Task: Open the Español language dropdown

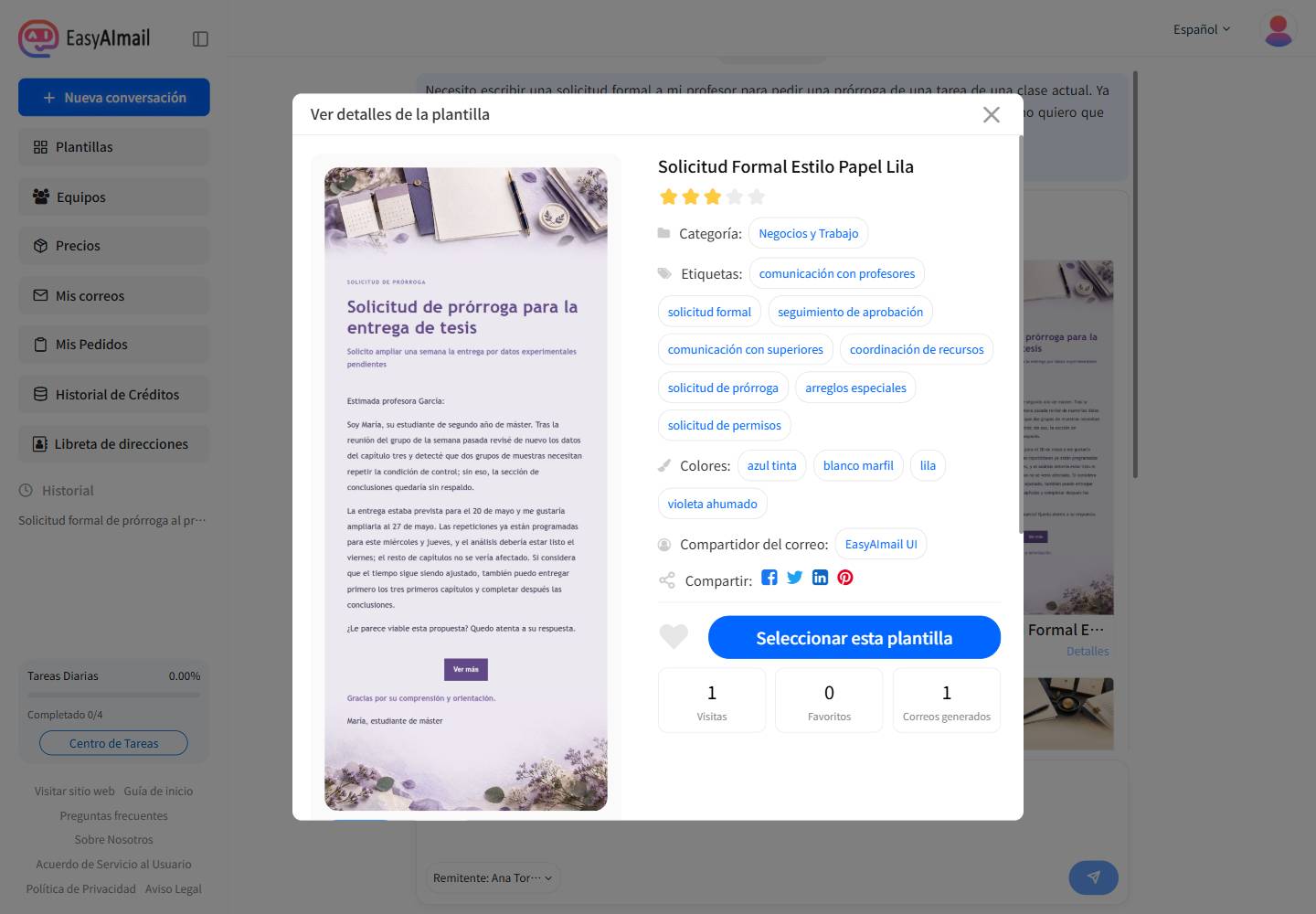Action: pyautogui.click(x=1202, y=29)
